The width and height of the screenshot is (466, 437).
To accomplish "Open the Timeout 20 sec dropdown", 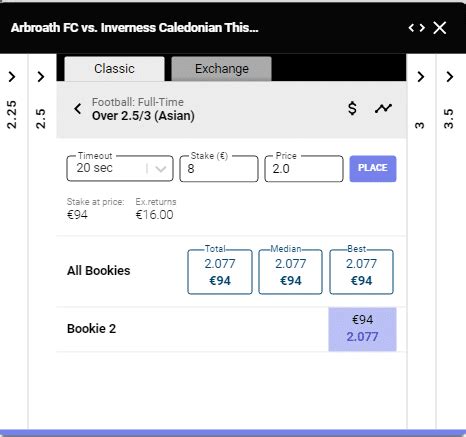I will (x=120, y=168).
